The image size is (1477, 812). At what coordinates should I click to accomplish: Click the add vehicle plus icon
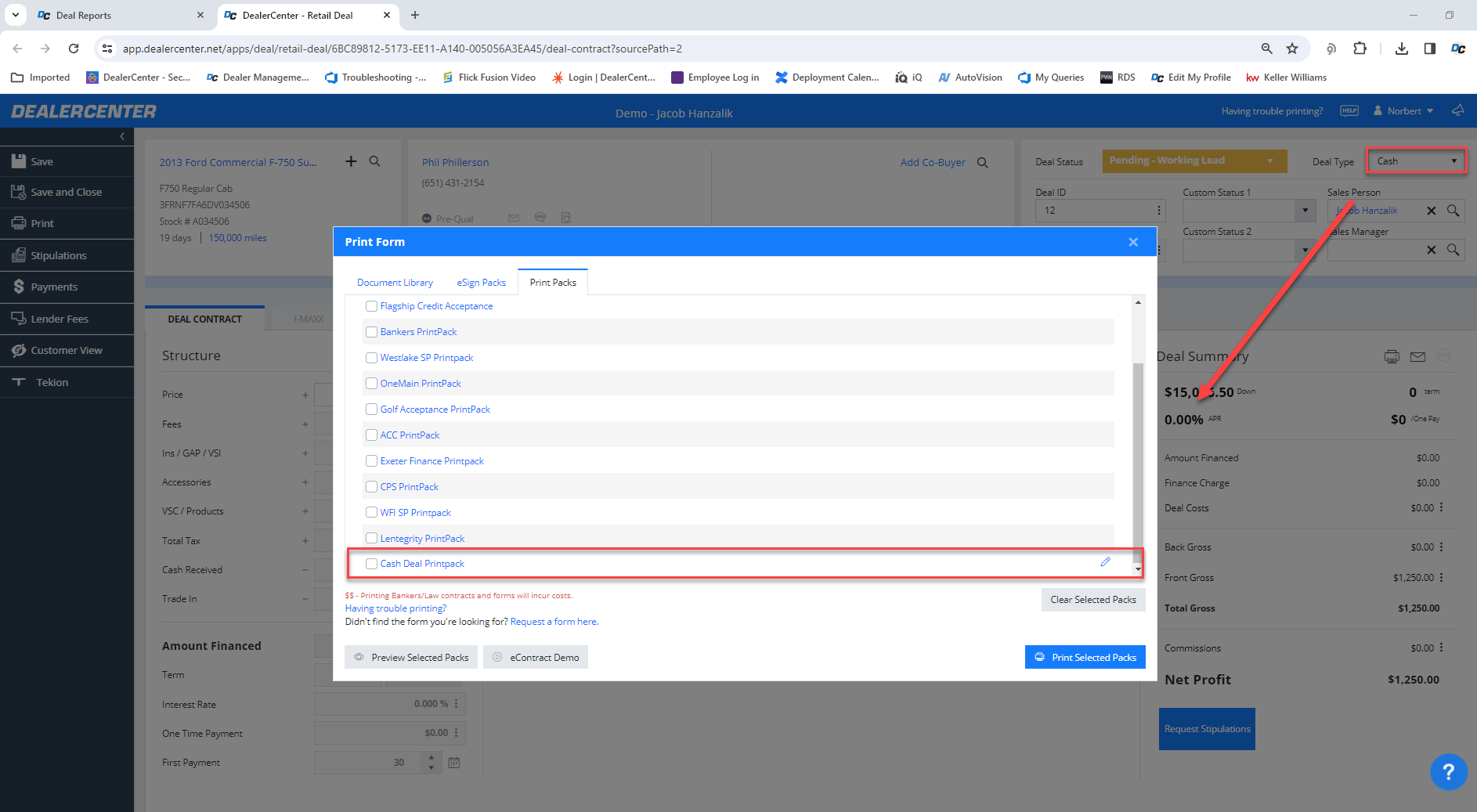351,161
